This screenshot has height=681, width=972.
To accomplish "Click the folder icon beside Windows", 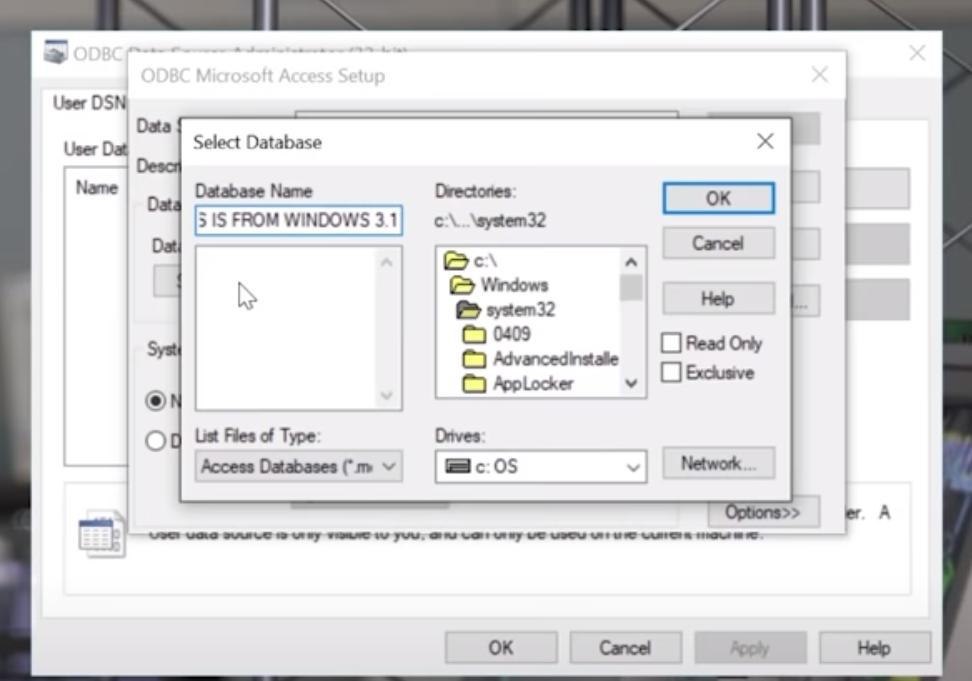I will click(462, 285).
